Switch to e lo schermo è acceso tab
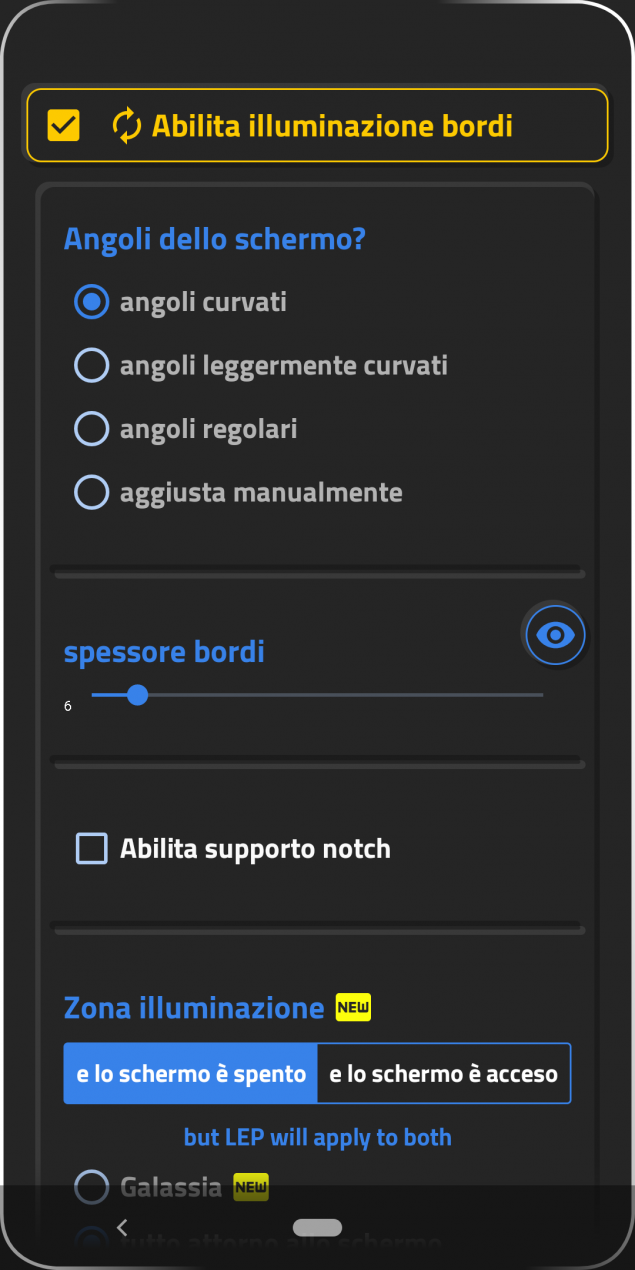The height and width of the screenshot is (1270, 635). point(444,1074)
